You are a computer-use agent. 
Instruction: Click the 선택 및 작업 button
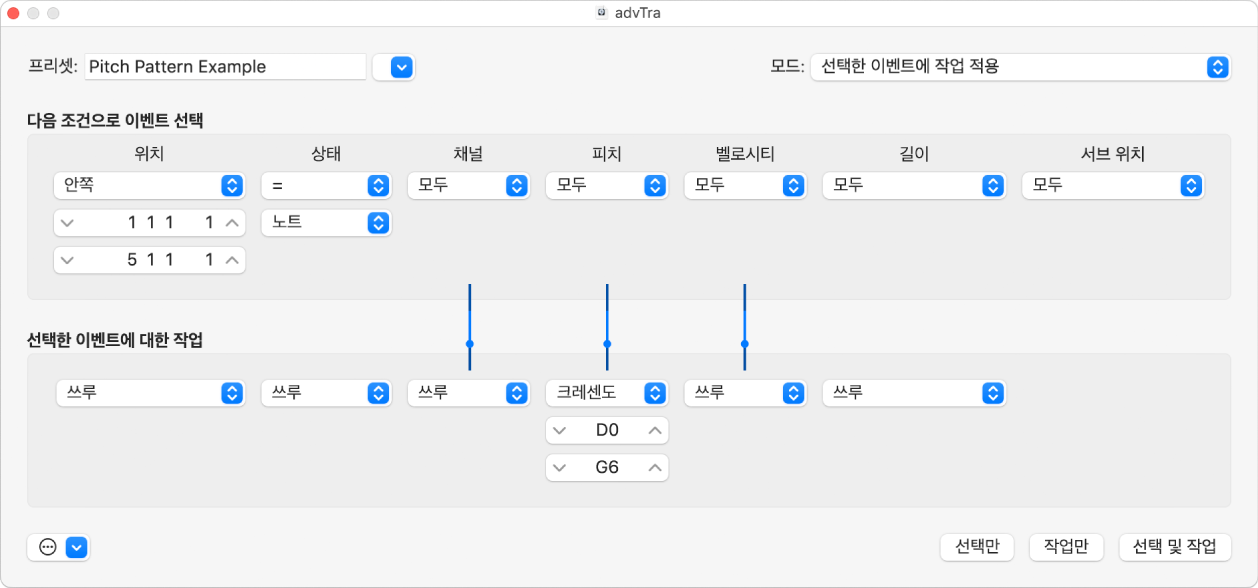(x=1174, y=547)
